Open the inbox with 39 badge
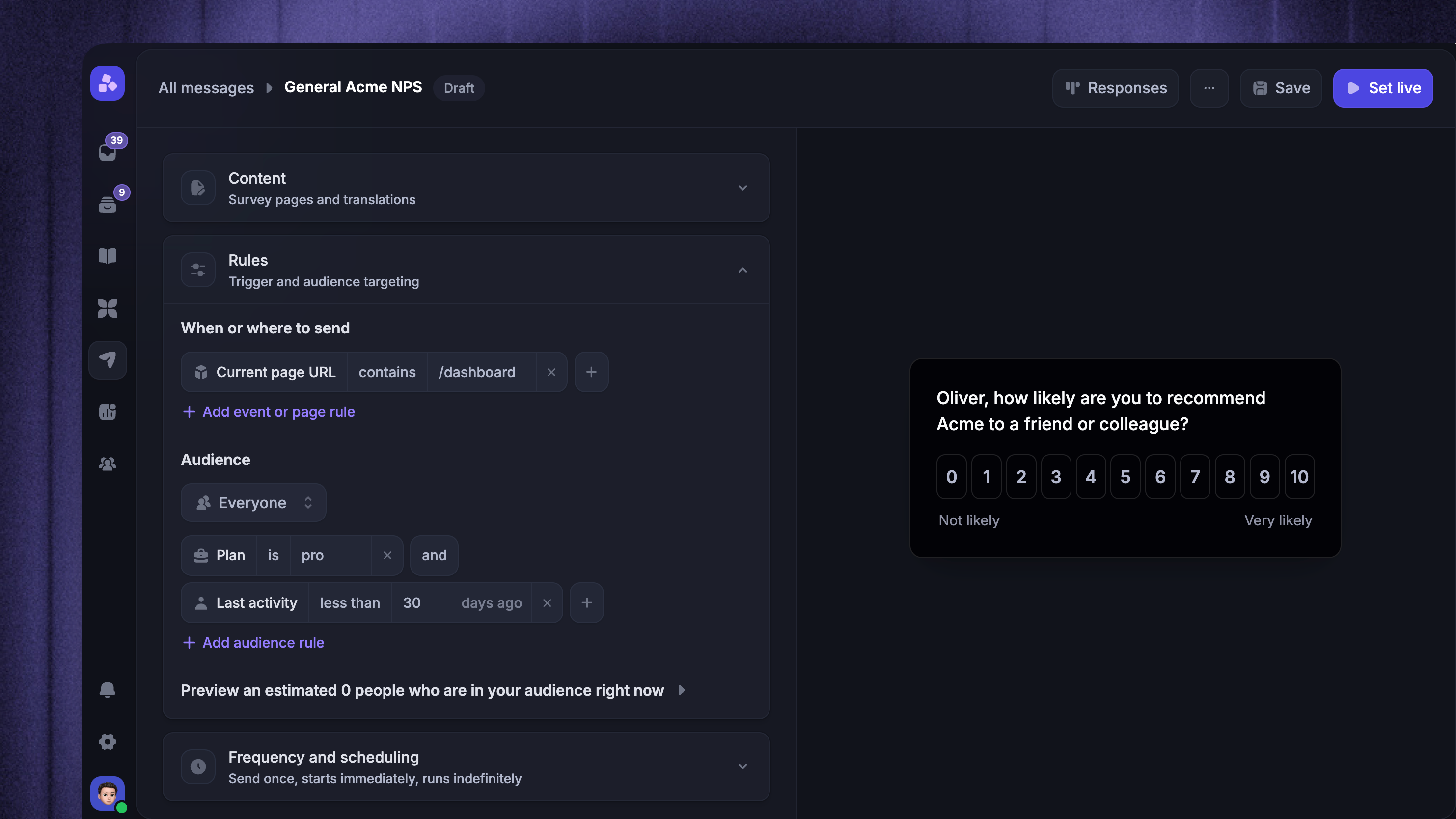1456x819 pixels. [x=108, y=152]
